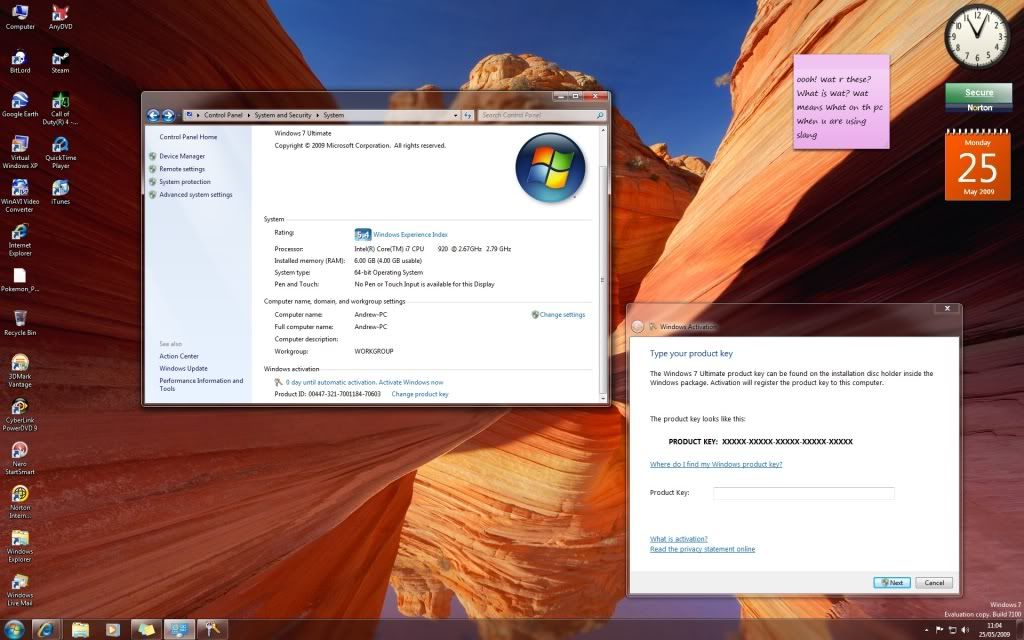The width and height of the screenshot is (1024, 640).
Task: Open the volume control in system tray
Action: pyautogui.click(x=965, y=630)
